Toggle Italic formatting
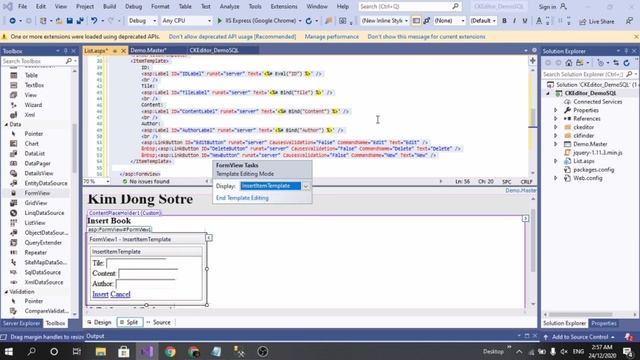This screenshot has width=640, height=360. point(514,21)
